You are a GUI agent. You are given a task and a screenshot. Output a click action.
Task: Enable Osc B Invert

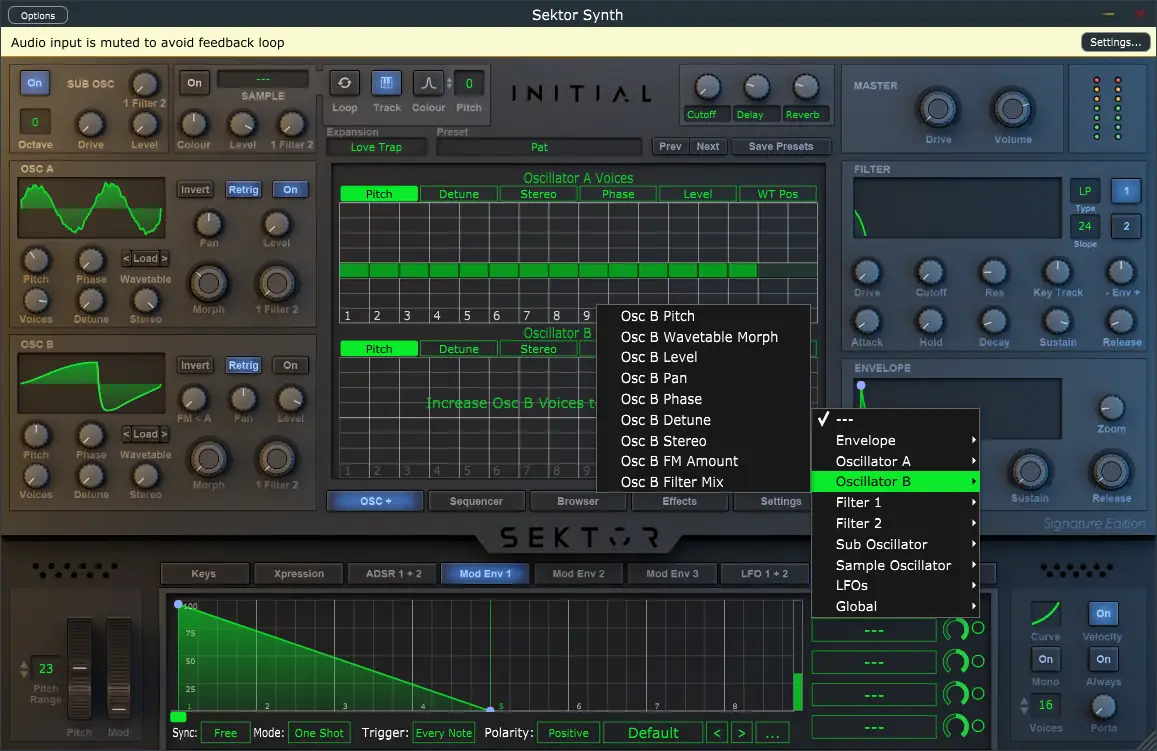pos(195,366)
